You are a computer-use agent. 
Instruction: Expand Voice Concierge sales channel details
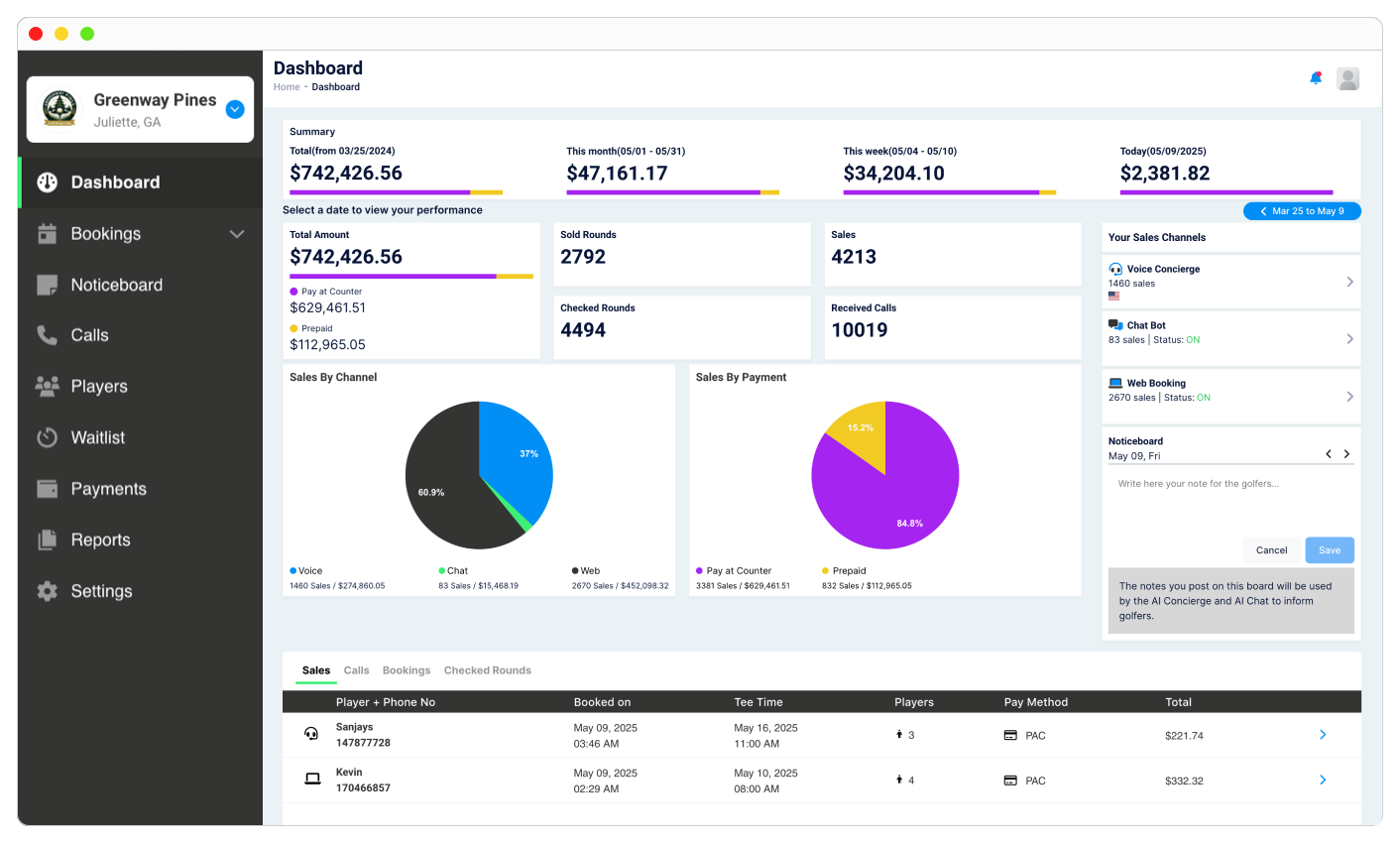1349,282
